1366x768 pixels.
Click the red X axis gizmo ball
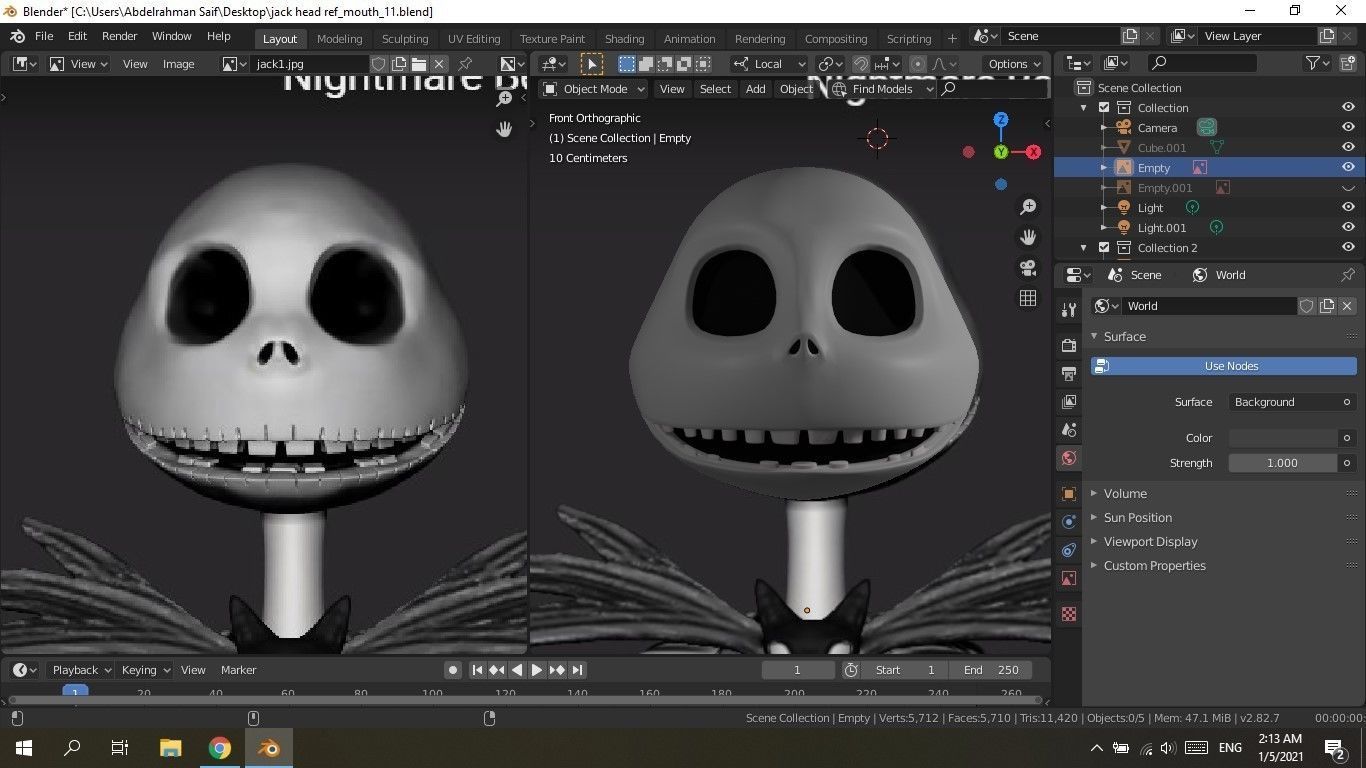[x=1033, y=152]
